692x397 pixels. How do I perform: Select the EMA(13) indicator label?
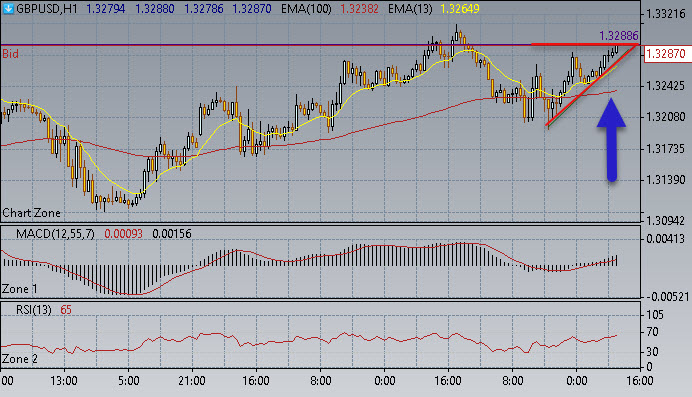pyautogui.click(x=410, y=9)
